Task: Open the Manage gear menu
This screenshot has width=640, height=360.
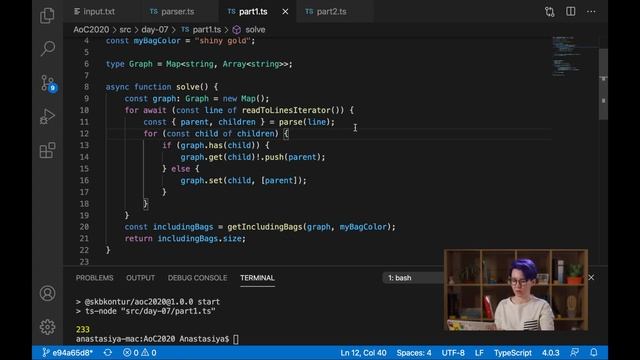Action: coord(47,327)
